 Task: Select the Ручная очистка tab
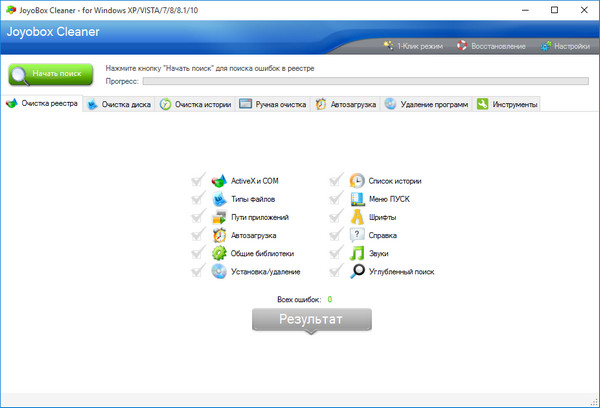(272, 104)
